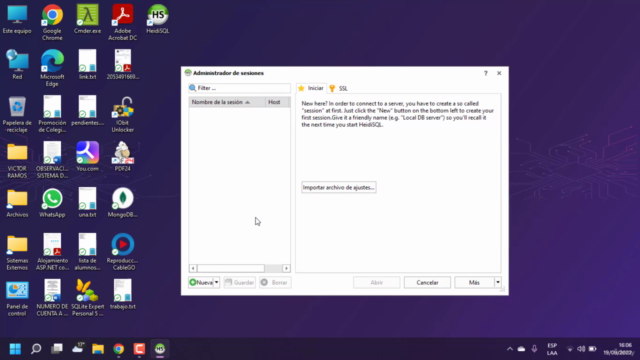Open the Windows Start menu
The width and height of the screenshot is (640, 360).
coord(16,349)
